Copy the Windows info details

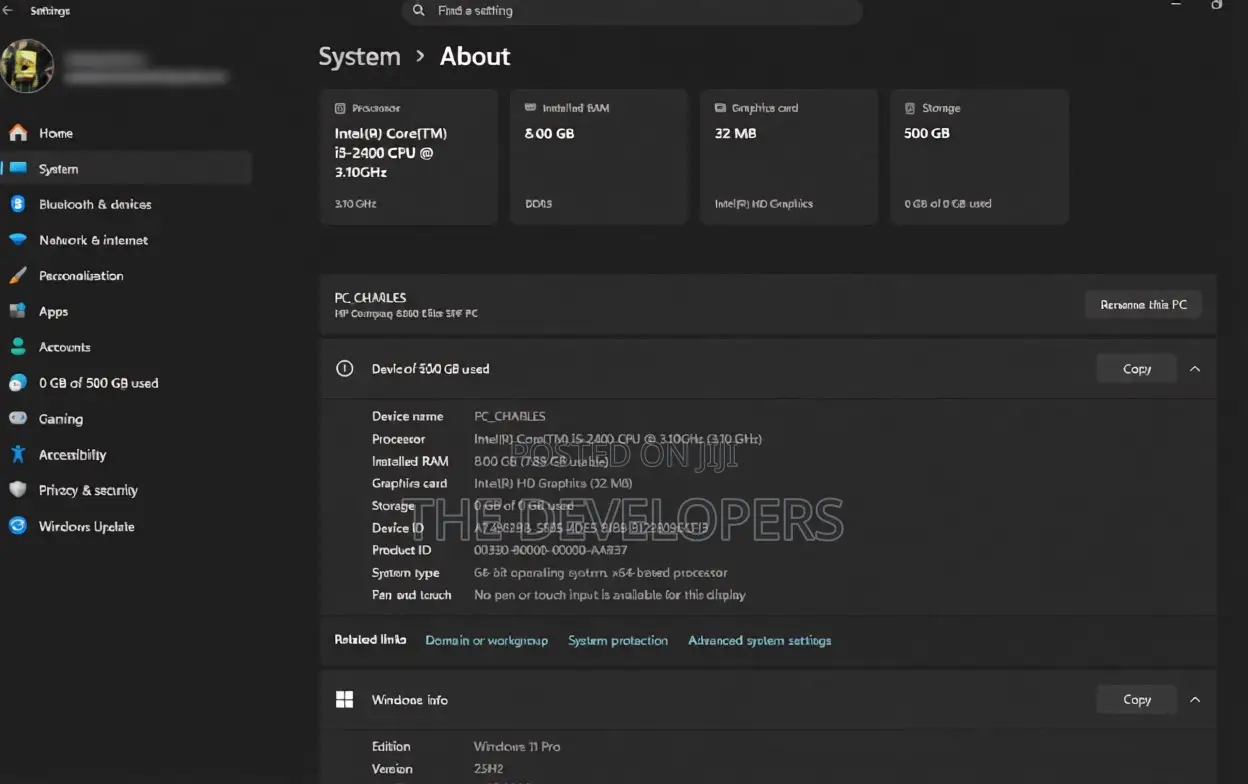1137,700
